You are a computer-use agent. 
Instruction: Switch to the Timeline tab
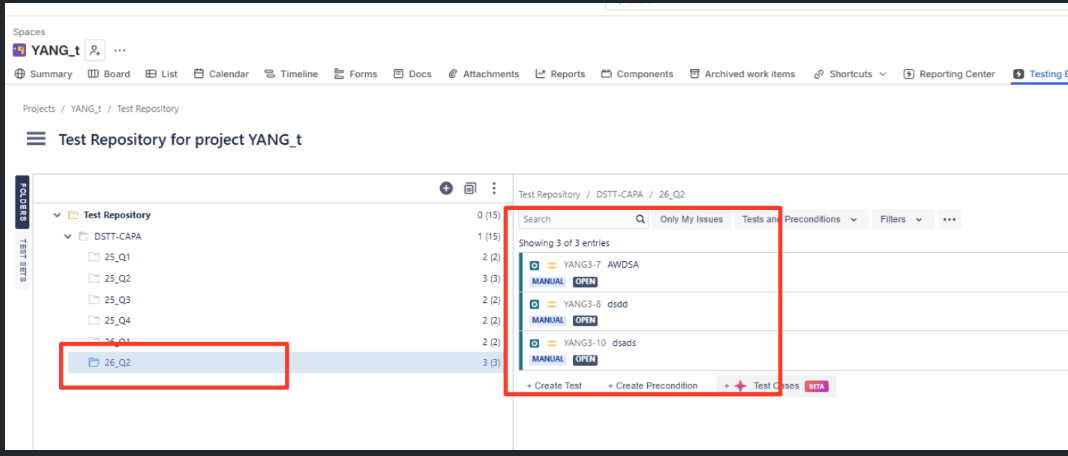pos(291,74)
